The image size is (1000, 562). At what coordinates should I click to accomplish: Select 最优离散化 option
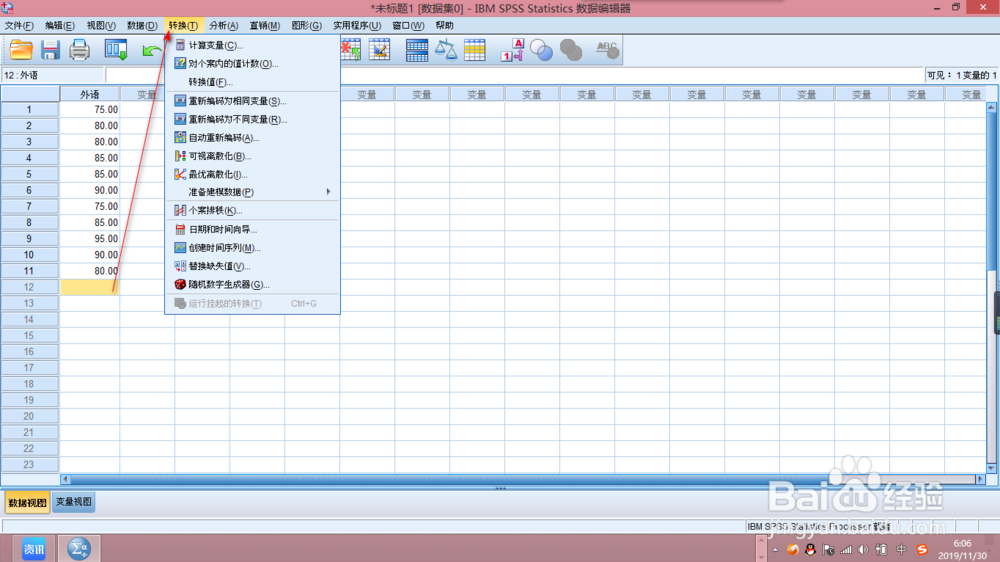tap(252, 175)
